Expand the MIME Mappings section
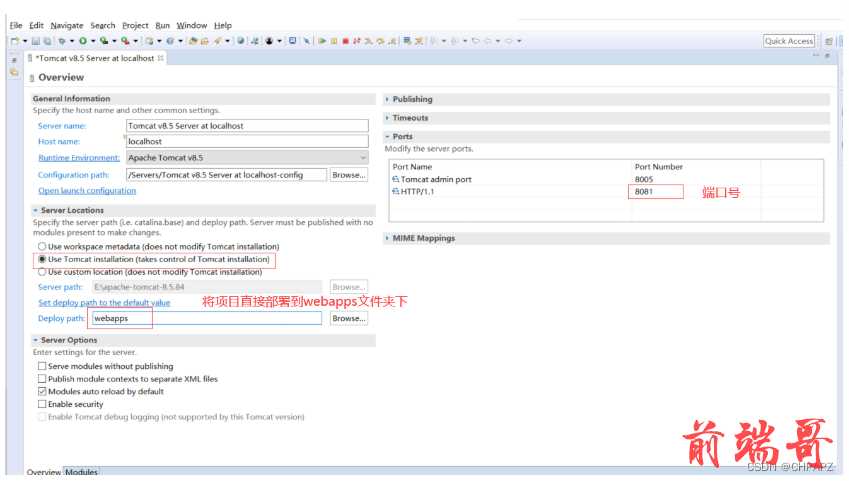 pos(387,238)
